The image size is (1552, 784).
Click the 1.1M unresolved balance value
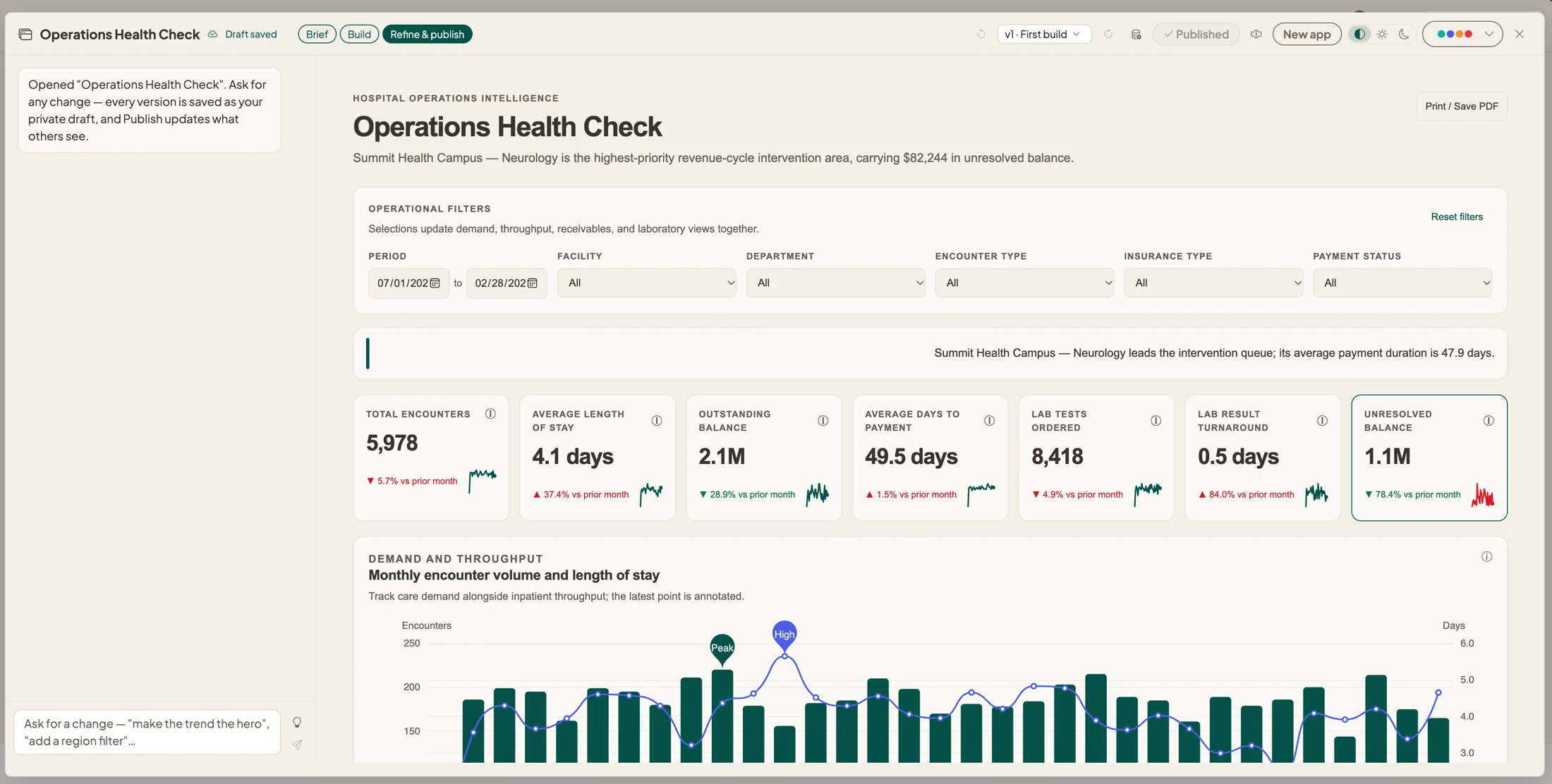coord(1387,456)
